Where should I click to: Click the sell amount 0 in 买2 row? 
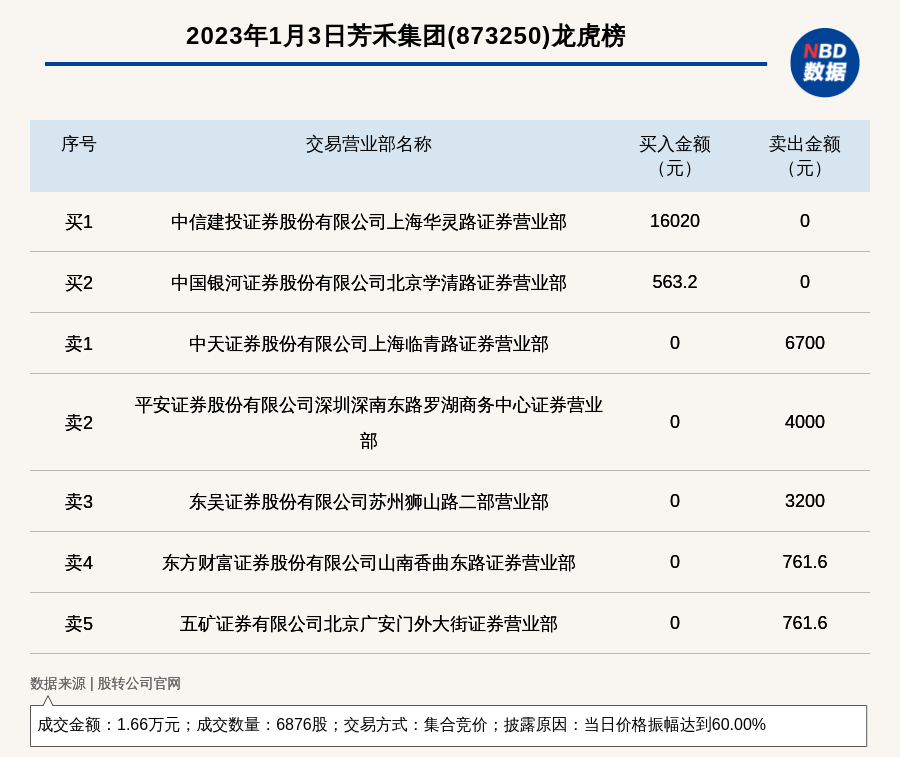pos(805,282)
